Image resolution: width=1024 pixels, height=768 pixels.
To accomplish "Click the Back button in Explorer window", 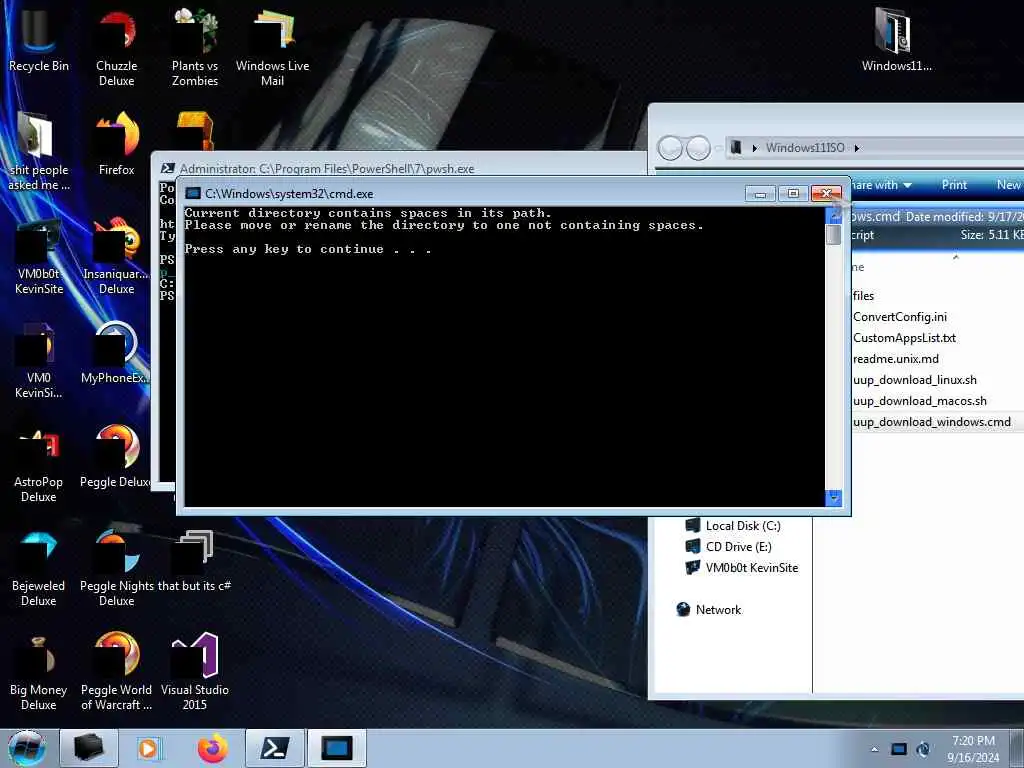I will tap(670, 148).
